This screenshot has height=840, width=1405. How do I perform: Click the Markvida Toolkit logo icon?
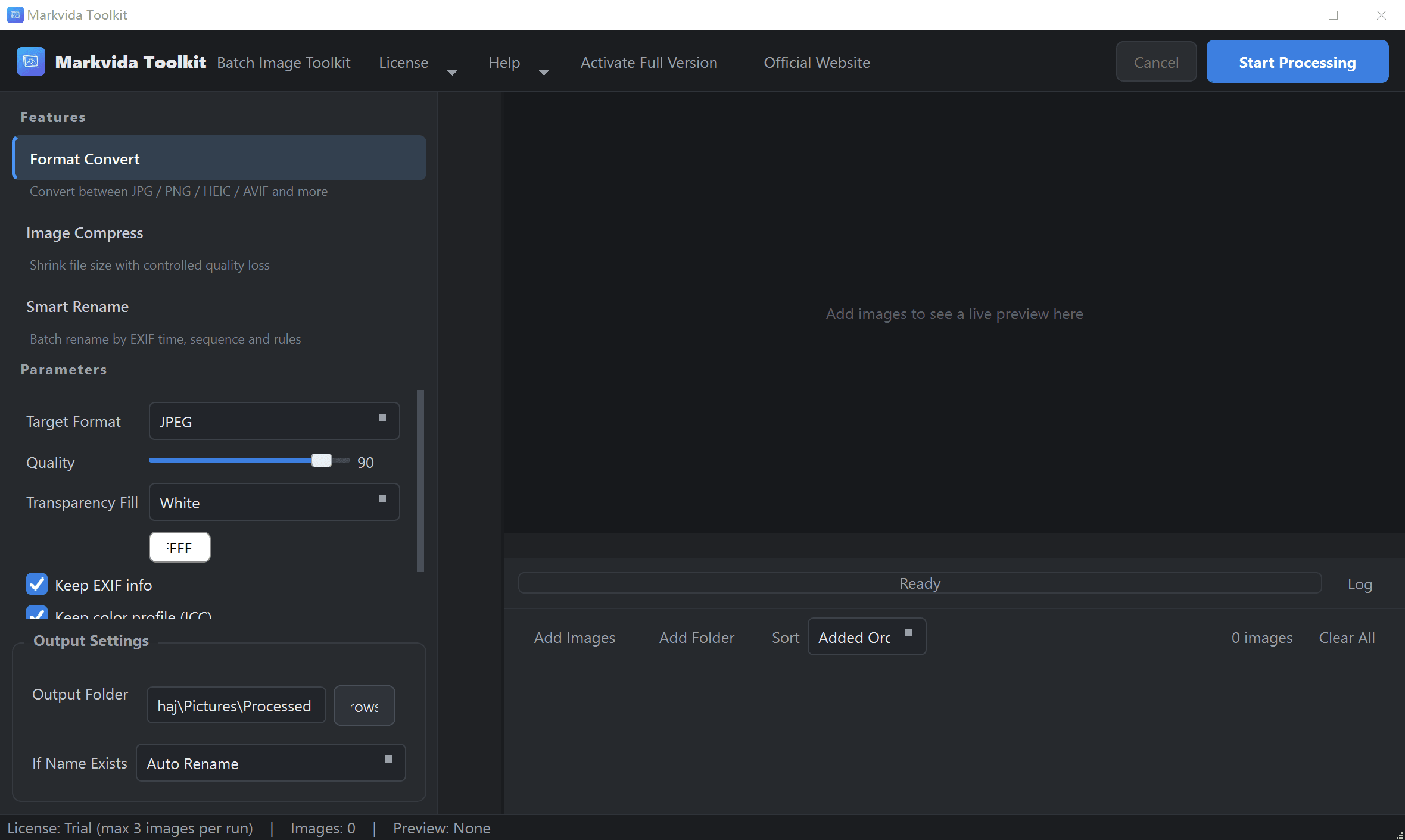pos(31,62)
